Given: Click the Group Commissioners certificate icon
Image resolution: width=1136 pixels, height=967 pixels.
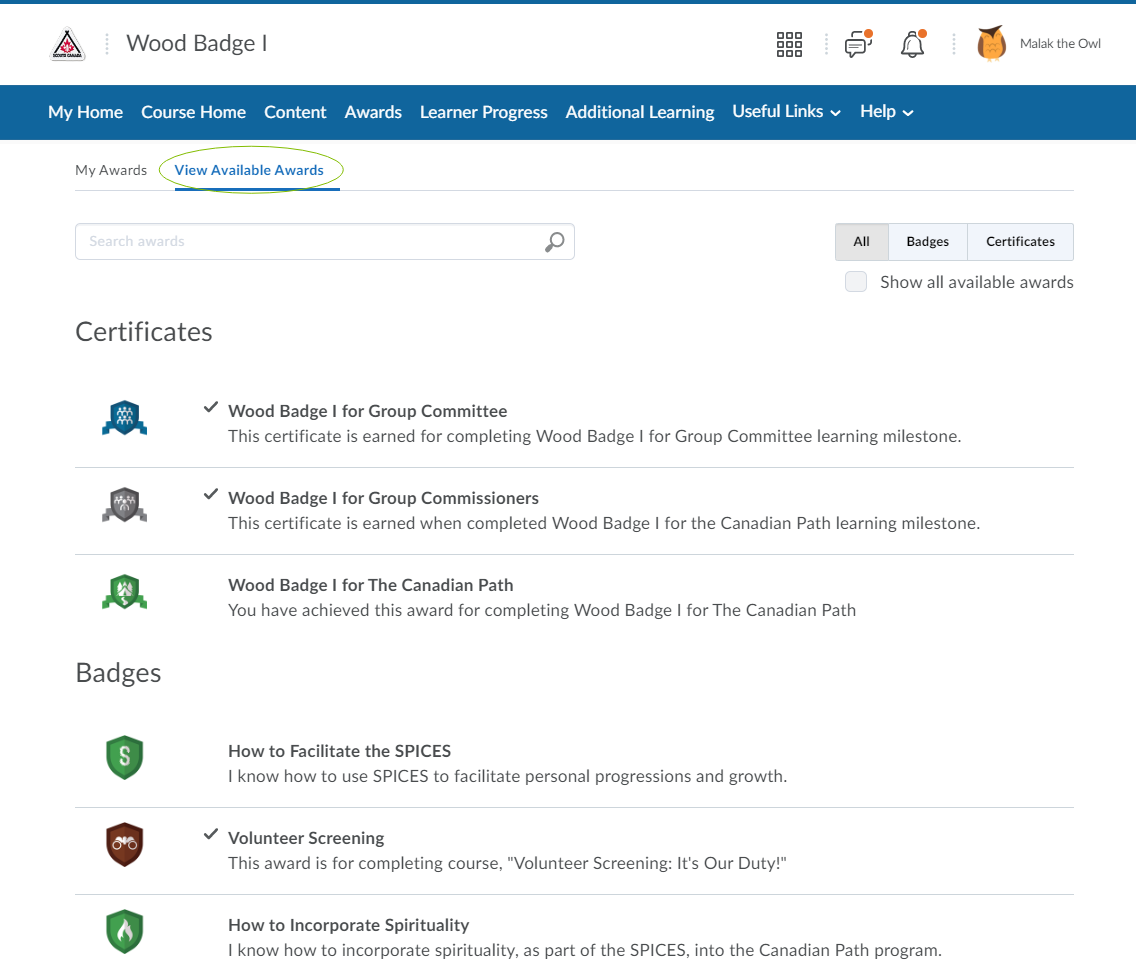Looking at the screenshot, I should (x=125, y=505).
